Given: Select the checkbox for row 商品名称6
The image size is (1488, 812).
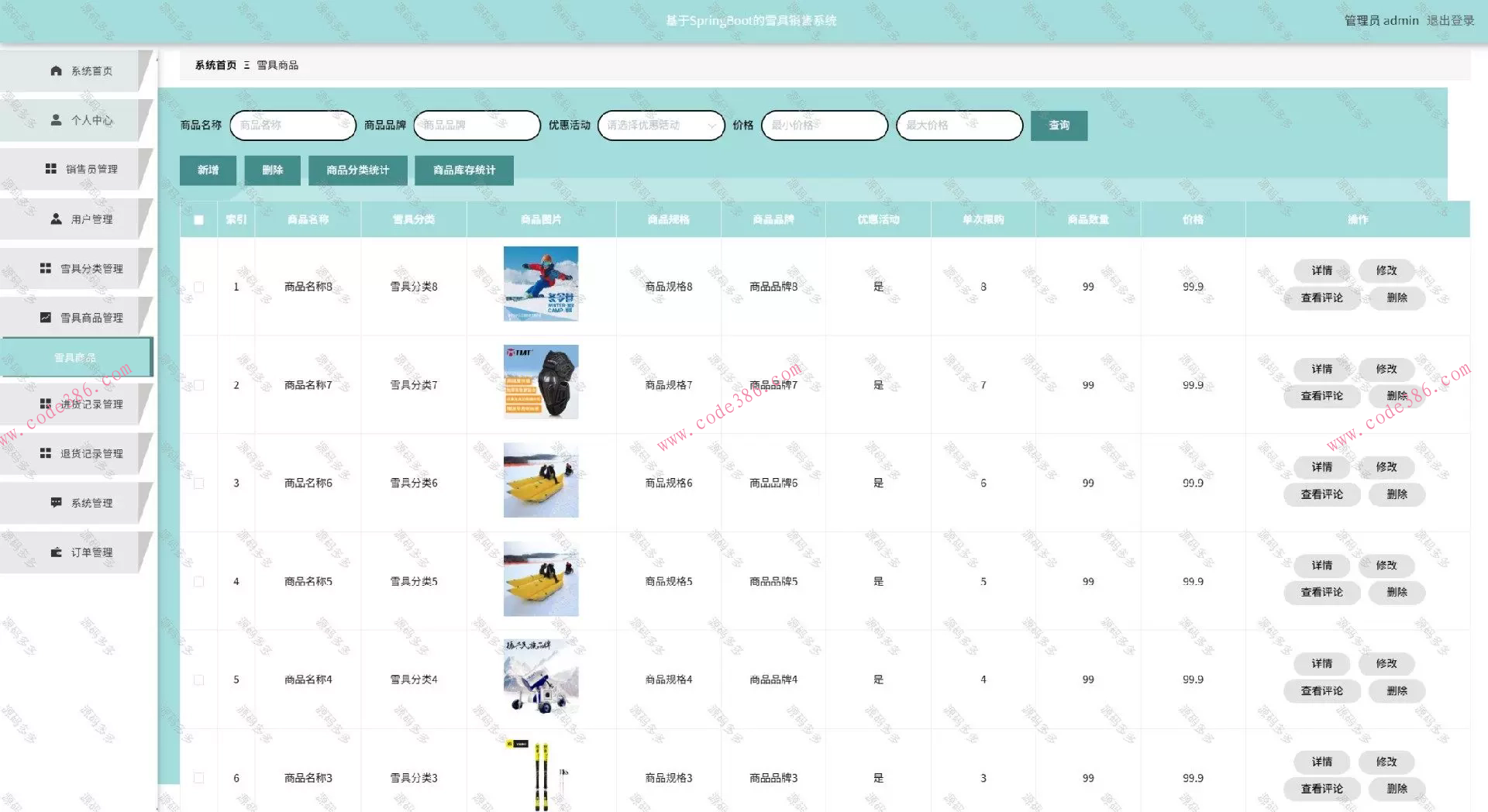Looking at the screenshot, I should point(199,483).
